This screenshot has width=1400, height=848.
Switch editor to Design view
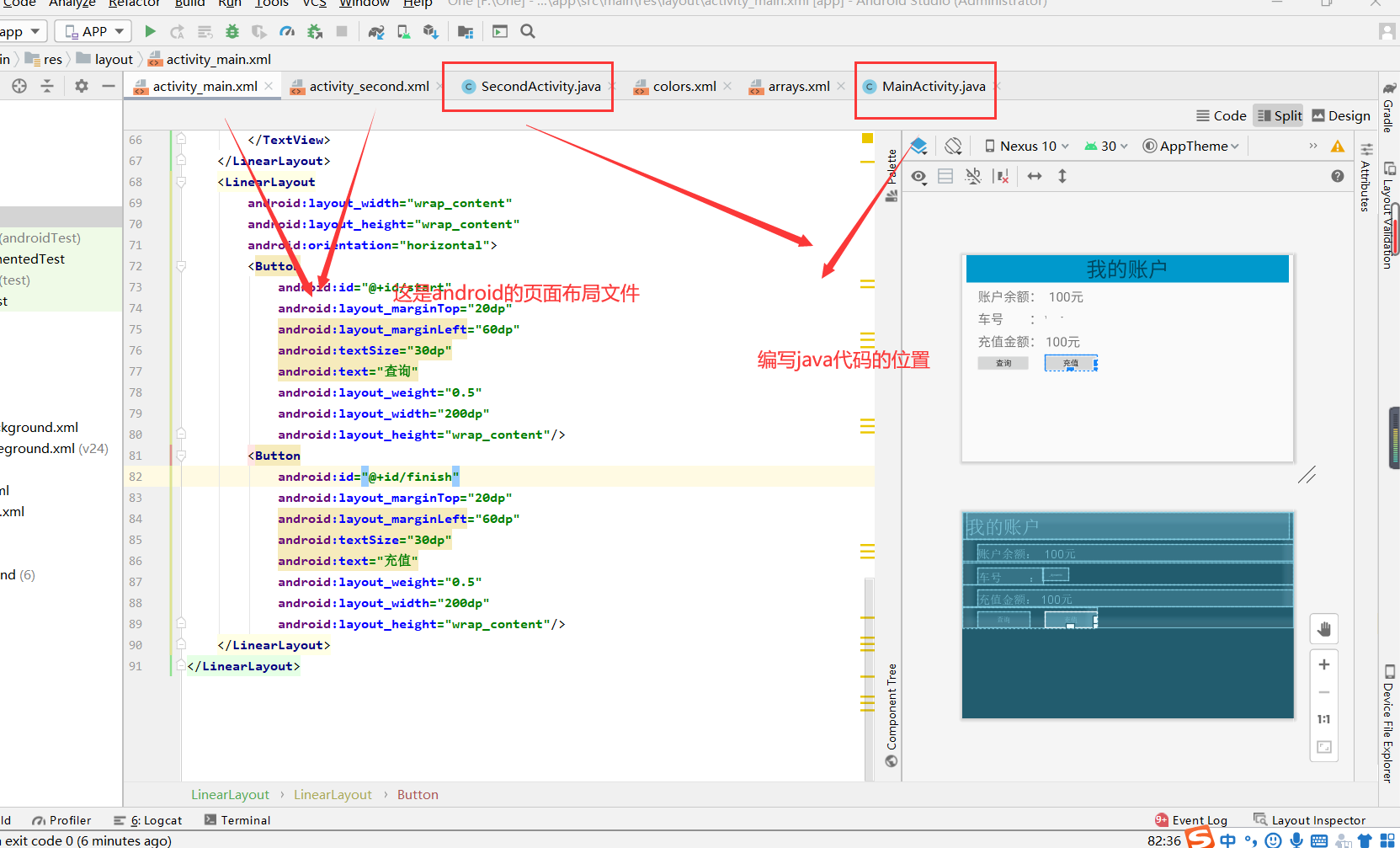click(x=1341, y=115)
